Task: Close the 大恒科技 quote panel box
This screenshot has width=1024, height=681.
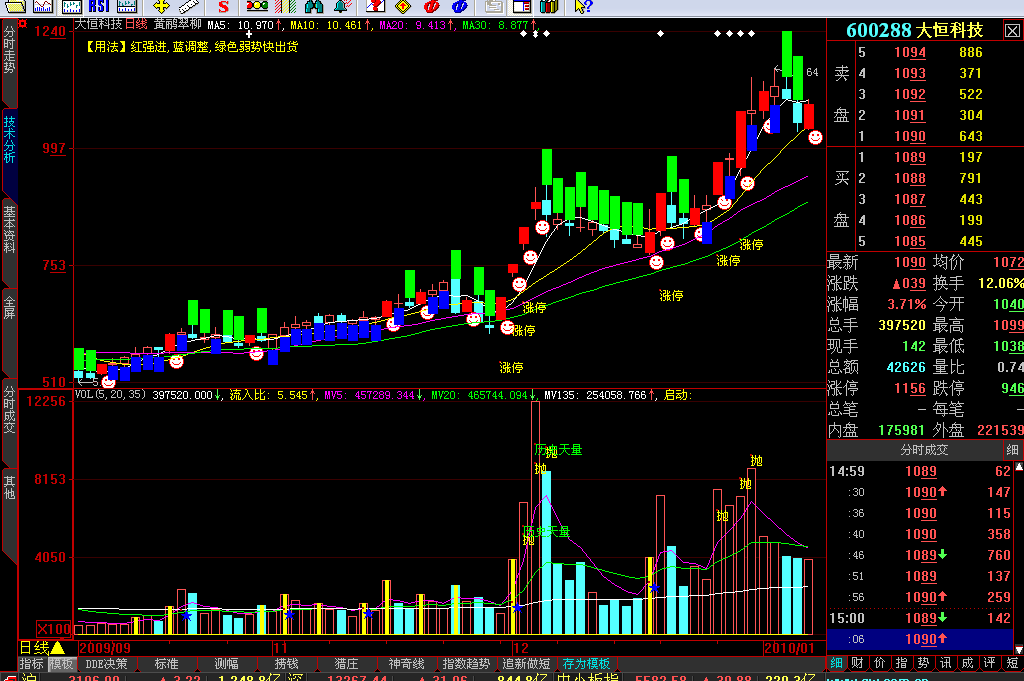Action: point(1012,31)
